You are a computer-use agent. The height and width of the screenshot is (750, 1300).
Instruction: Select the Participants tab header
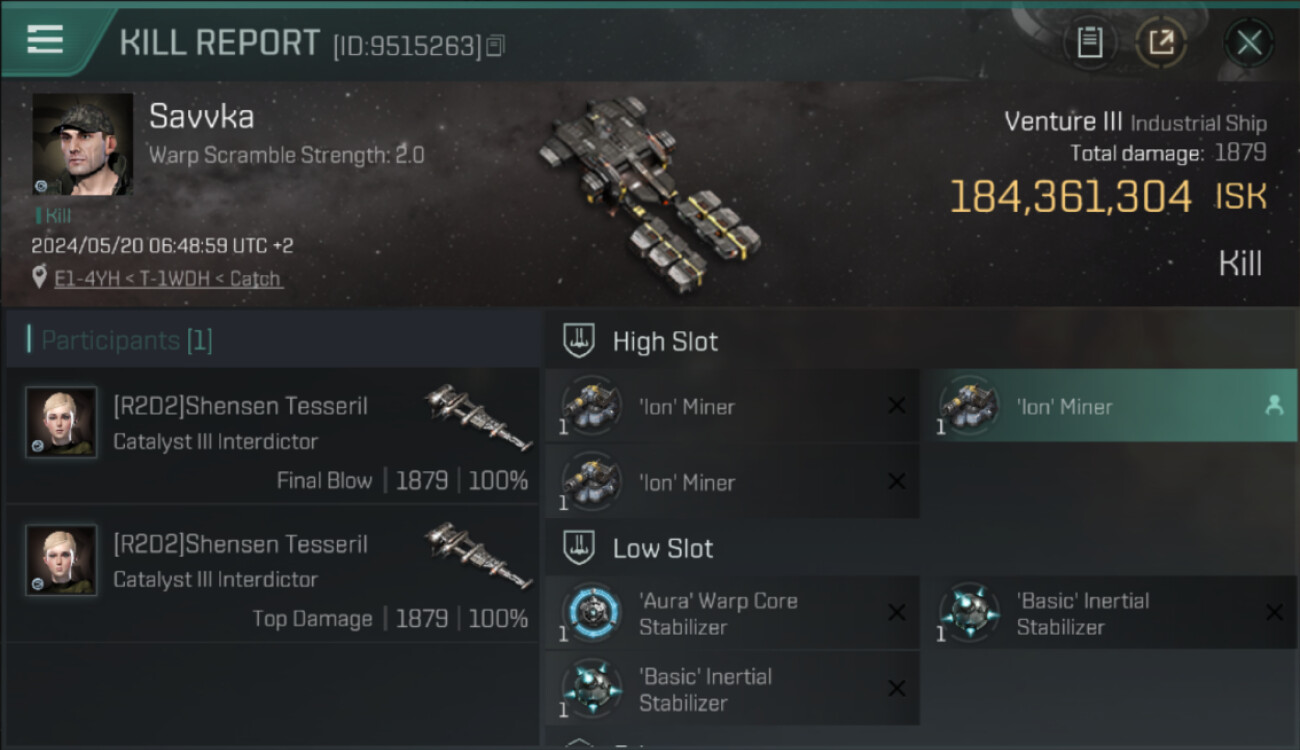(x=126, y=340)
